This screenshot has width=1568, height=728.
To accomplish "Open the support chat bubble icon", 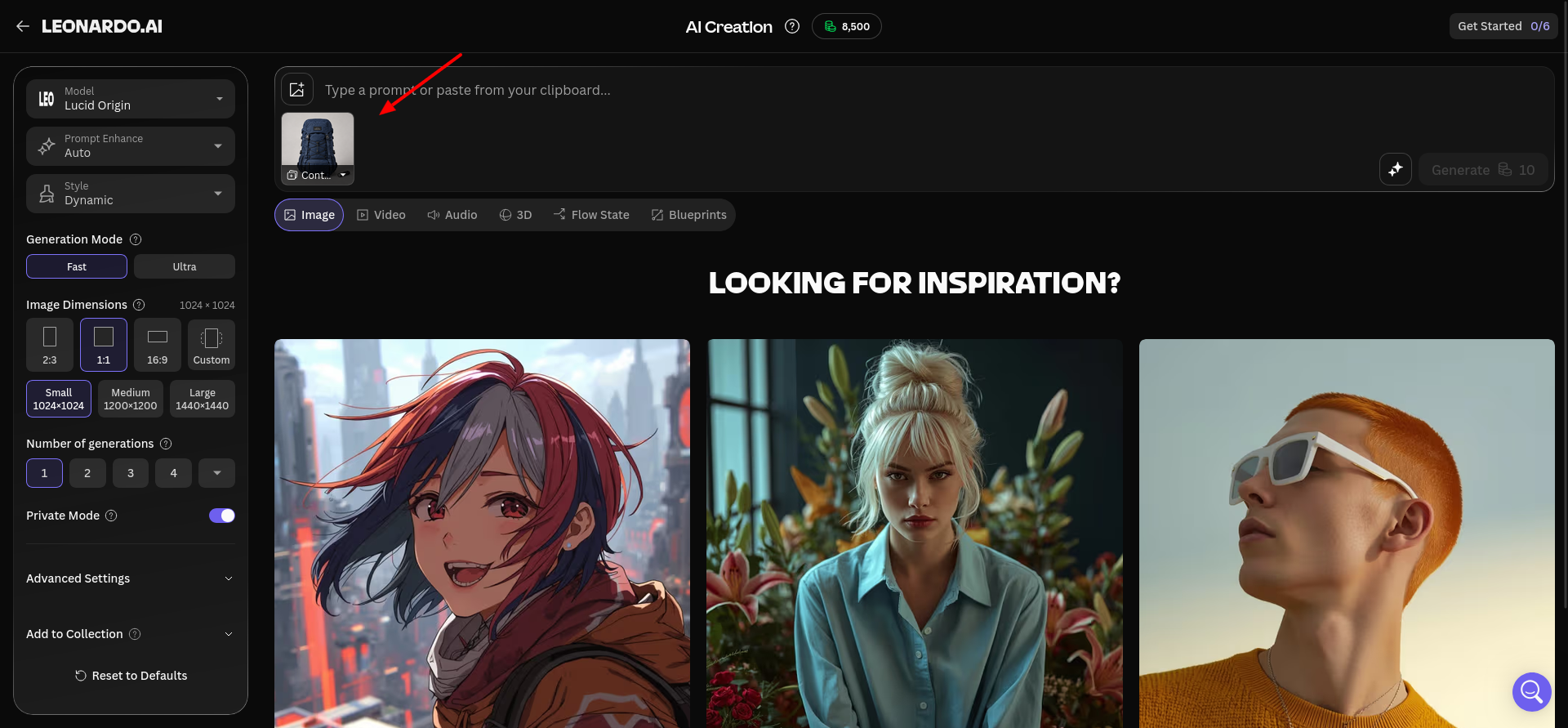I will click(x=1531, y=692).
